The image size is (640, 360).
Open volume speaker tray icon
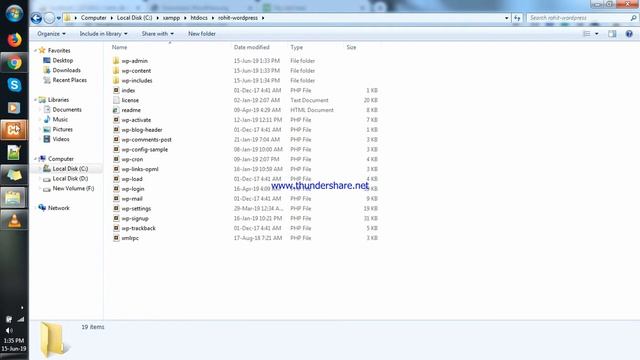9,330
